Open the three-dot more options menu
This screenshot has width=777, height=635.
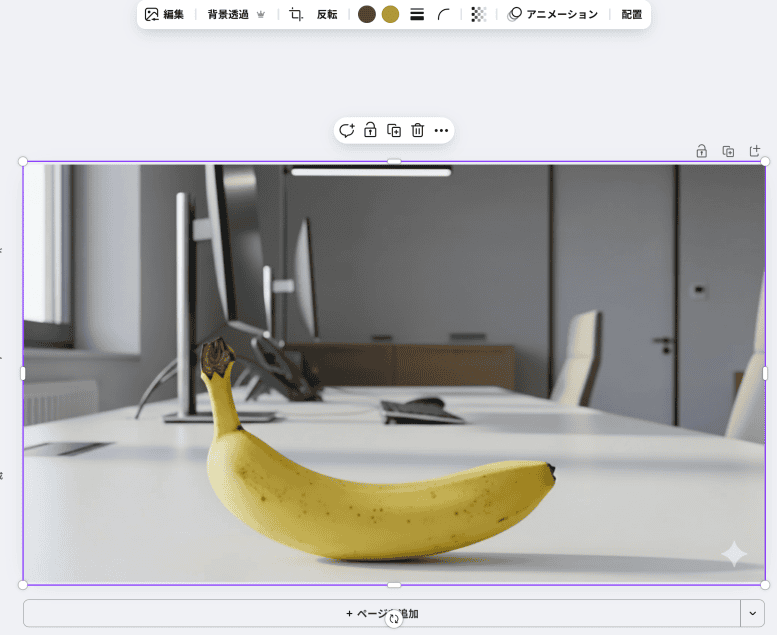pos(441,130)
